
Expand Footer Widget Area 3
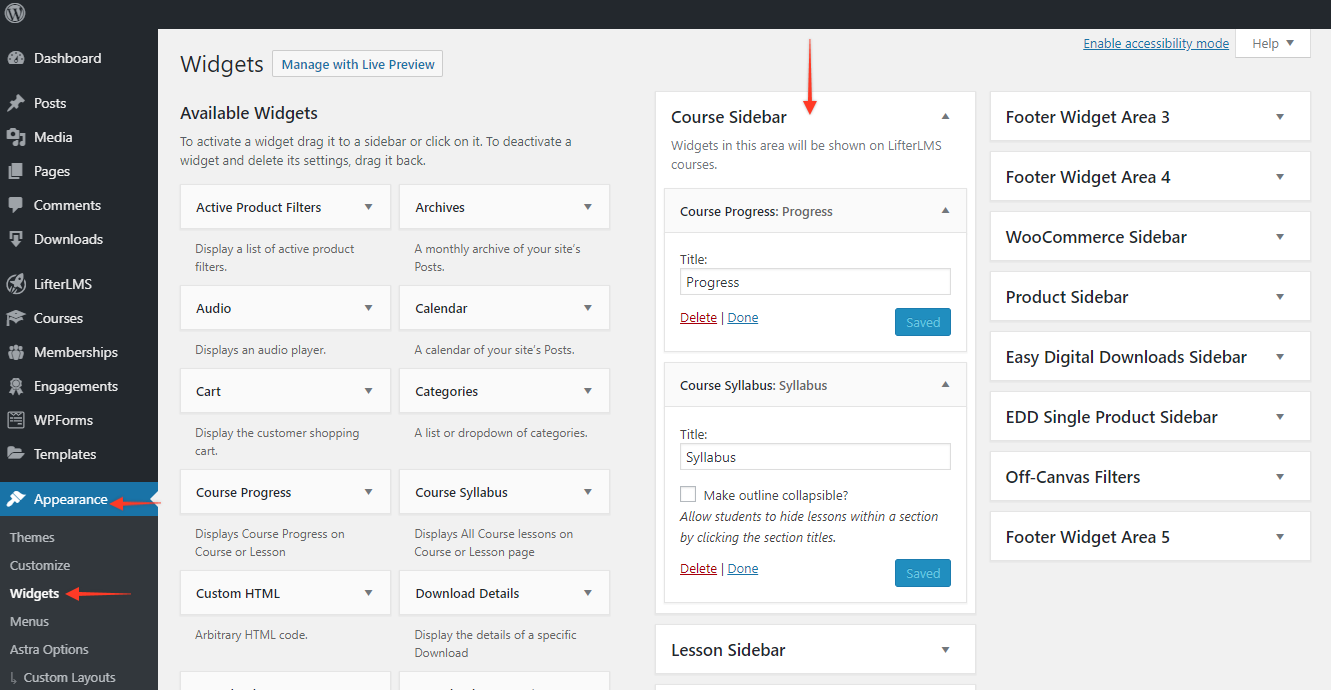tap(1280, 116)
